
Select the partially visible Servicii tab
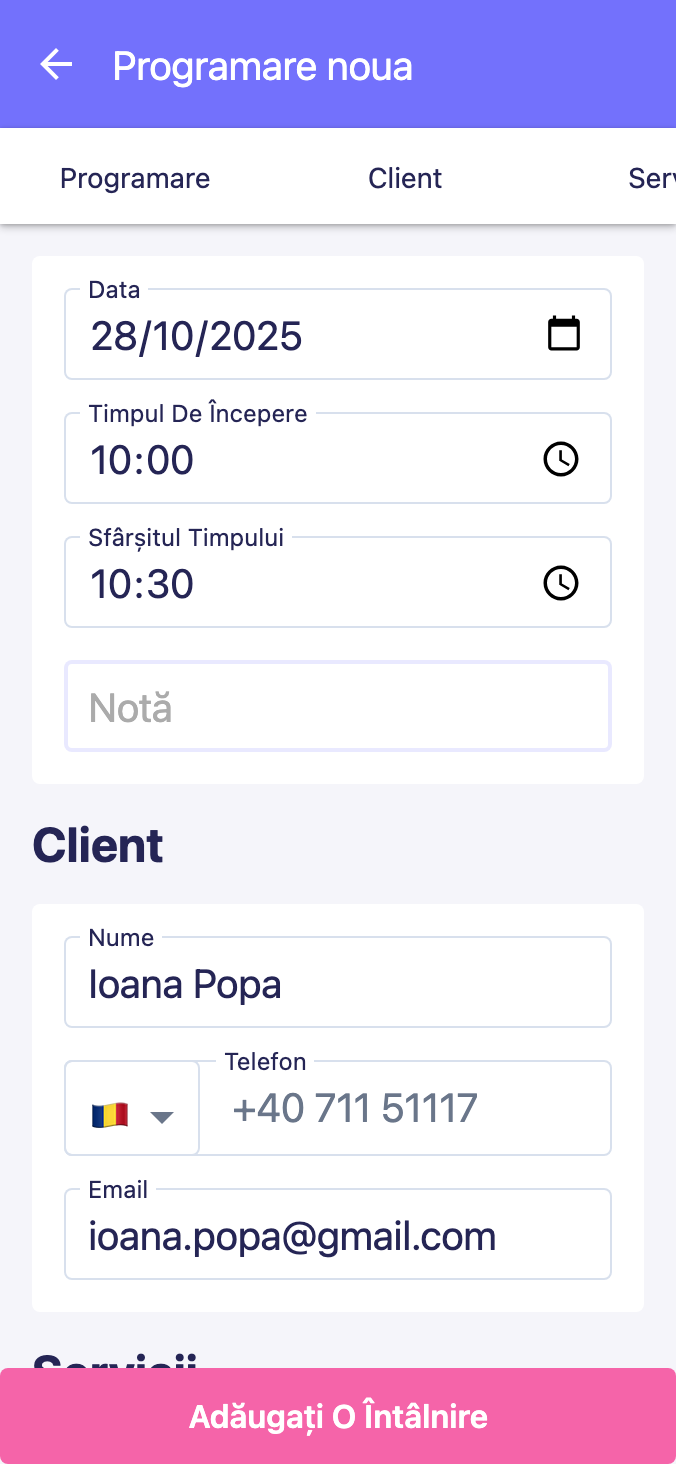pos(651,178)
